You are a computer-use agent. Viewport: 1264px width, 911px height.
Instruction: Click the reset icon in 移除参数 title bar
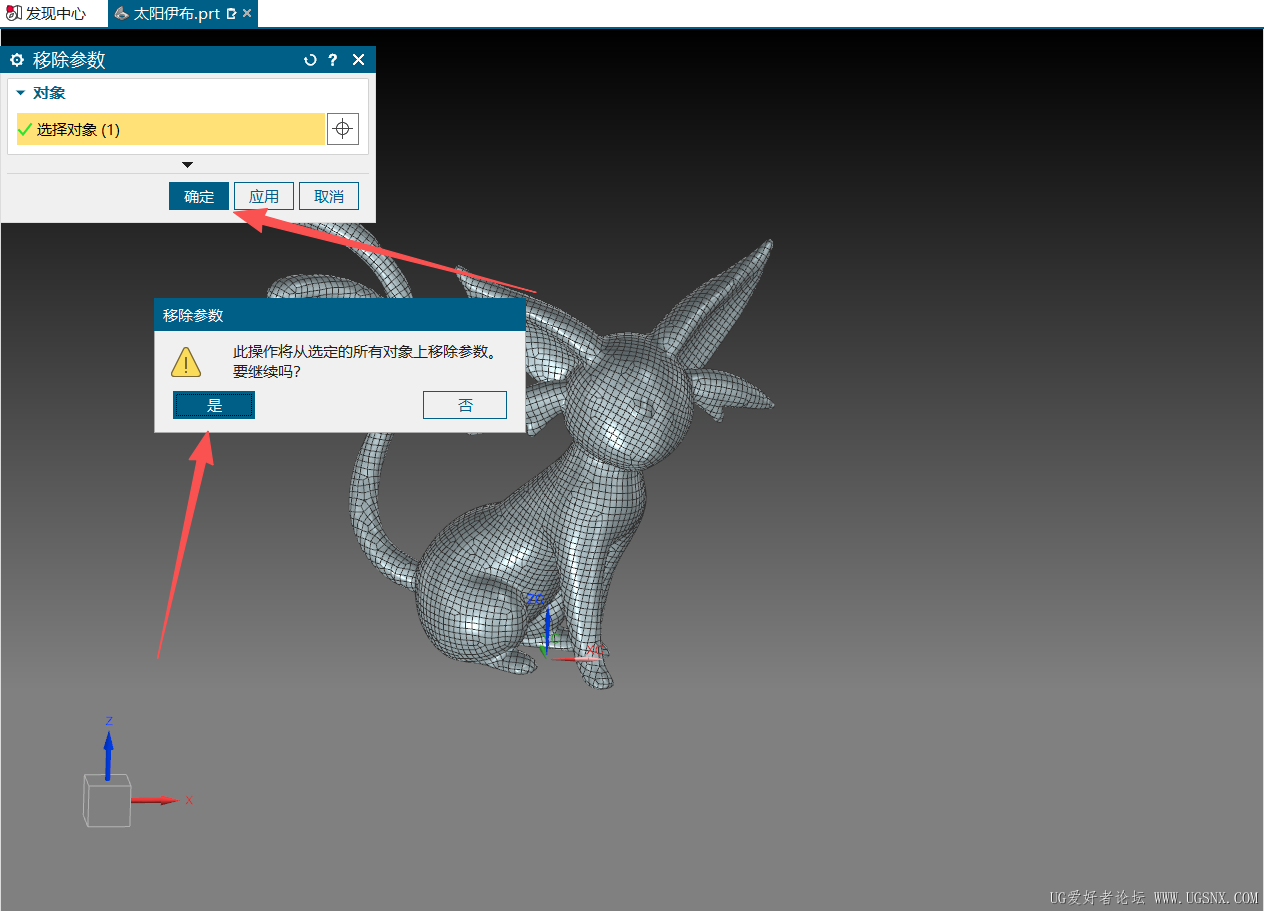pos(310,60)
